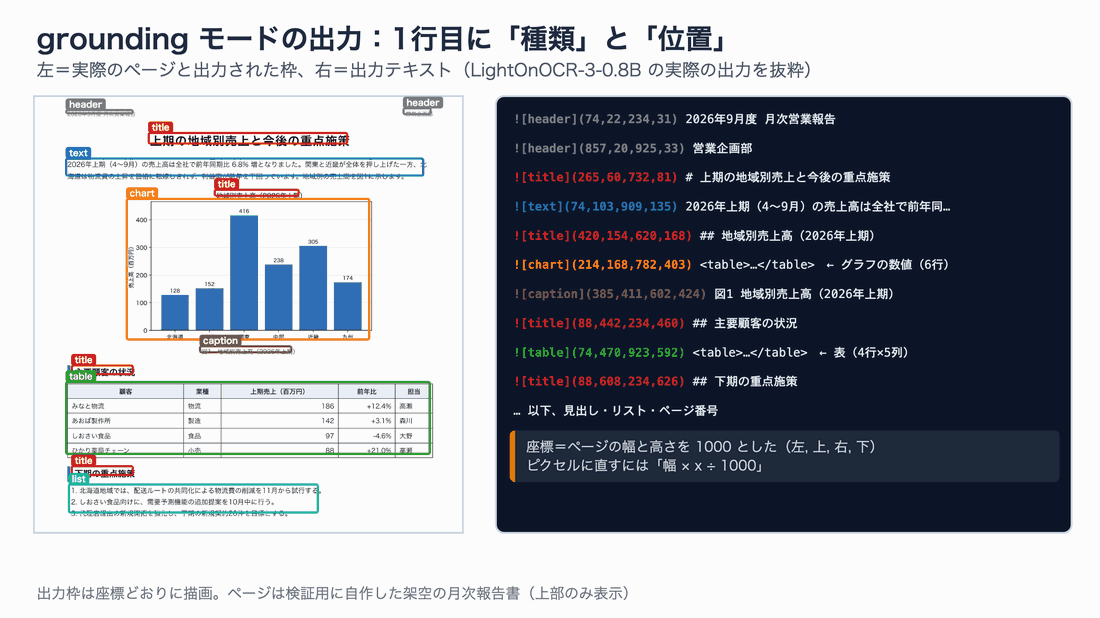Click the chart bar labeled 238

point(279,297)
